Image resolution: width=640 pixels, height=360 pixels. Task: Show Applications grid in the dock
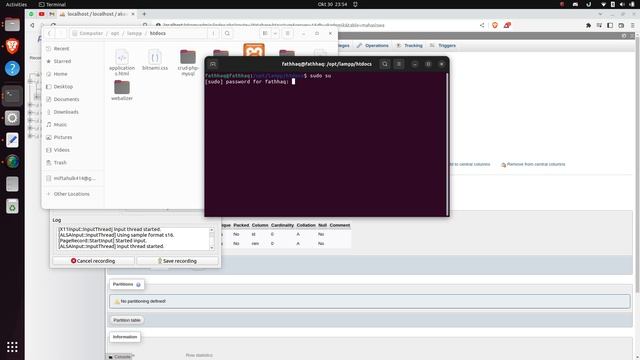point(12,347)
